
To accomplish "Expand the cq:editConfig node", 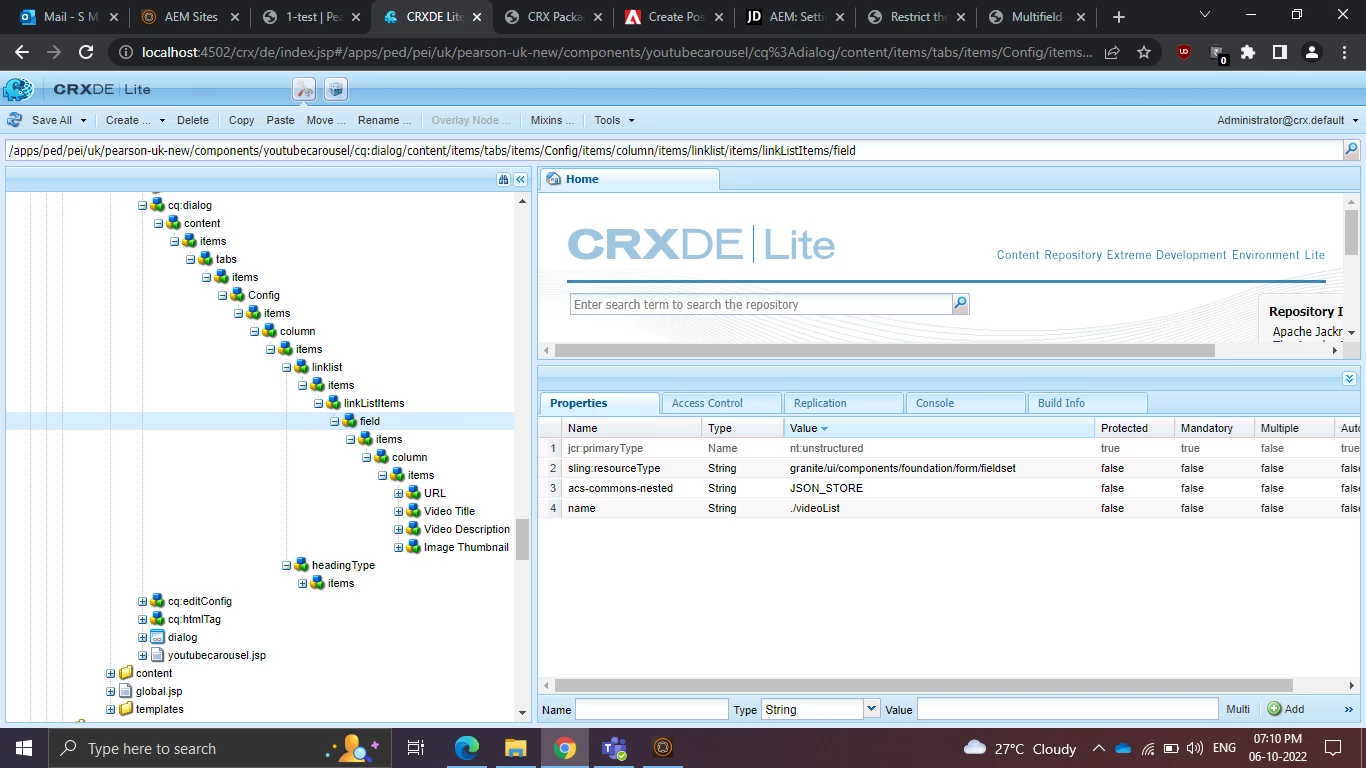I will tap(142, 601).
